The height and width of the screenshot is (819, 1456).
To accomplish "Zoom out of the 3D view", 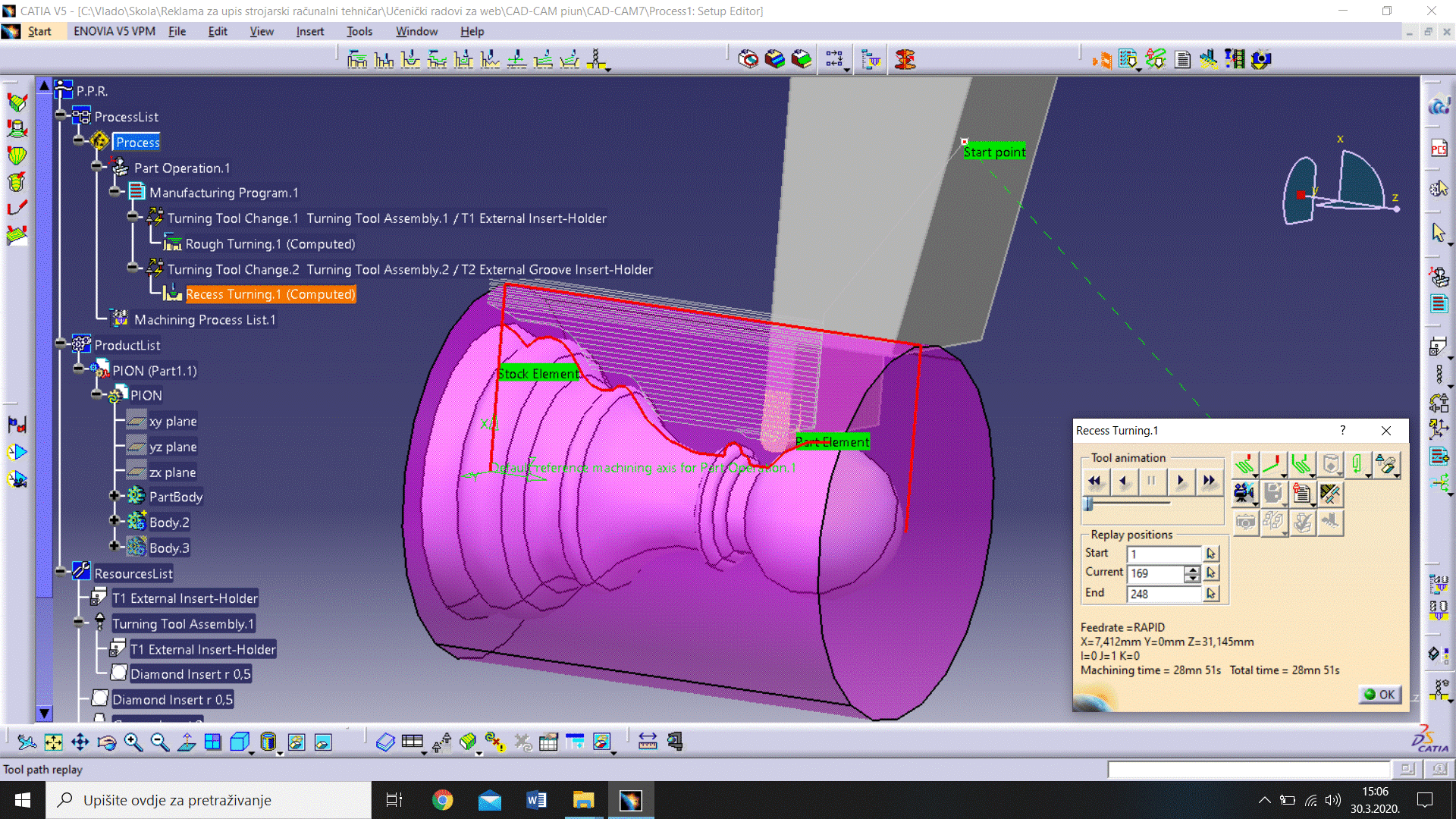I will click(159, 742).
